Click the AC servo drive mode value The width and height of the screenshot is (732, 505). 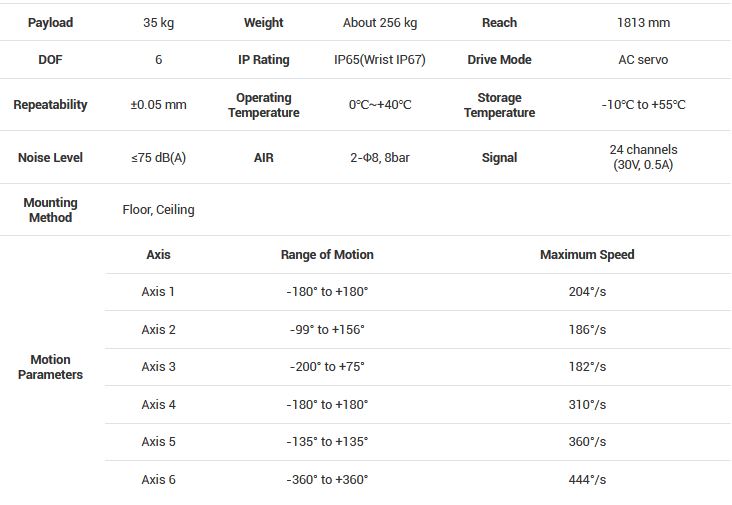(x=643, y=60)
